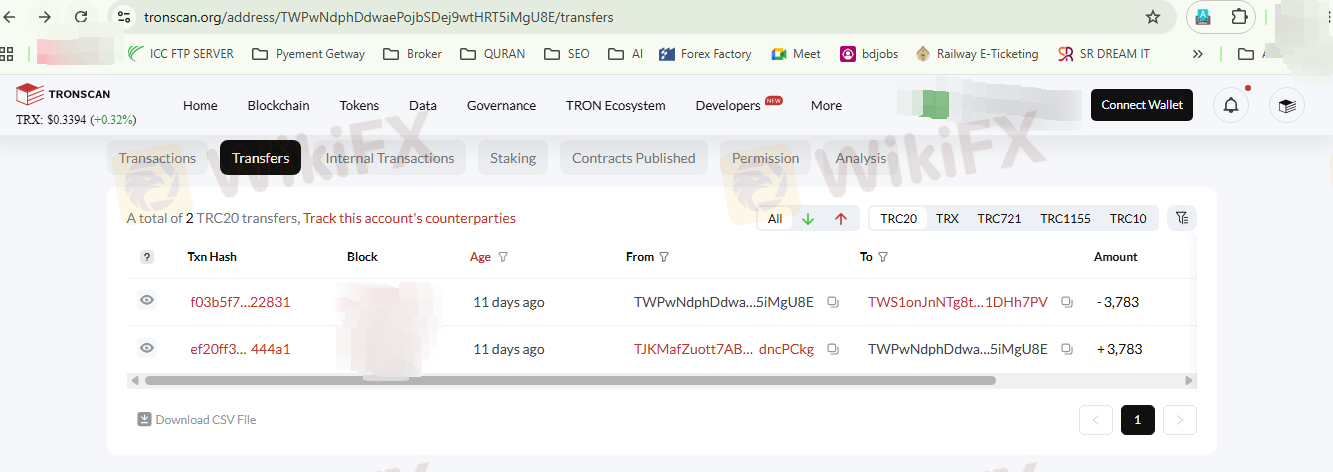Go to previous page arrow
The height and width of the screenshot is (472, 1333).
(1096, 420)
